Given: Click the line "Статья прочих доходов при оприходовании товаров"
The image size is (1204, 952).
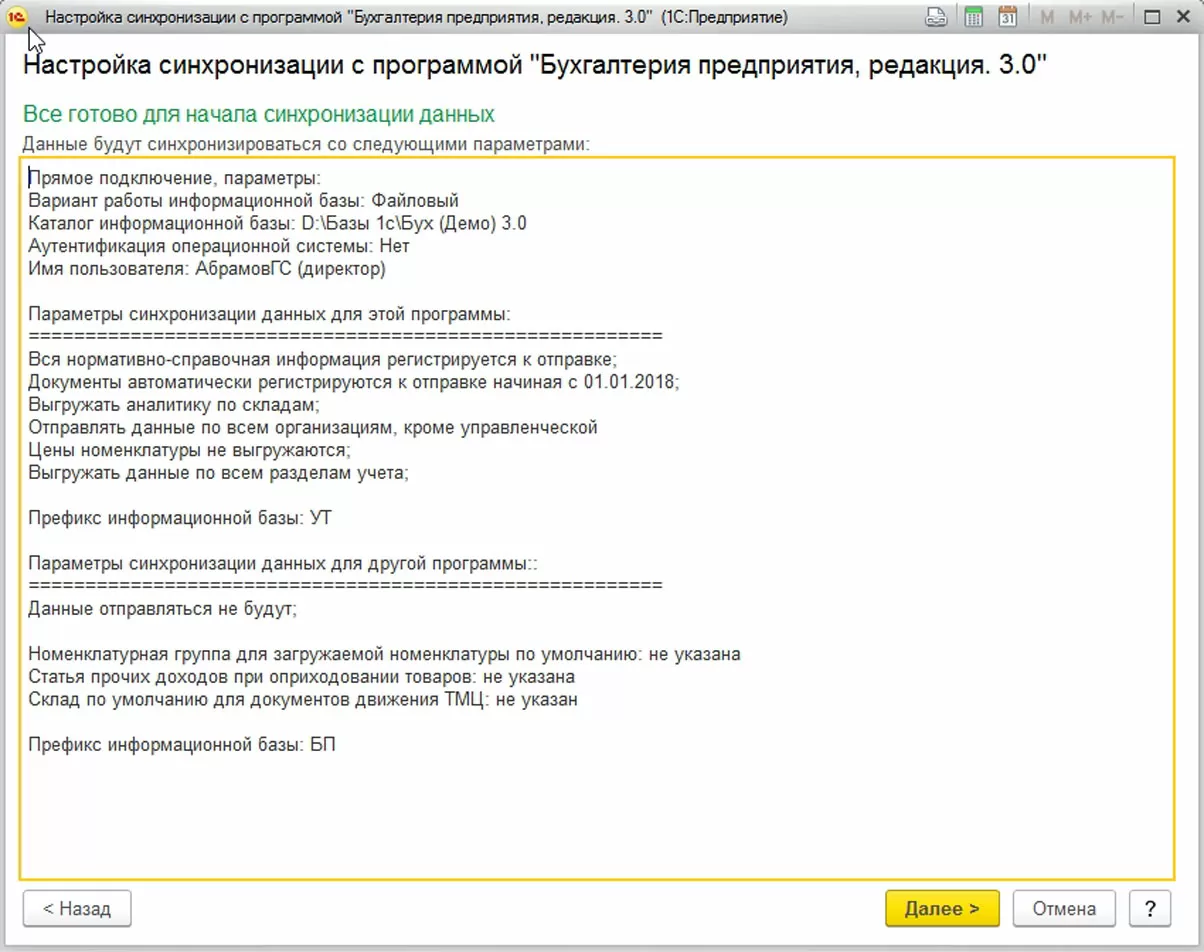Looking at the screenshot, I should click(302, 677).
